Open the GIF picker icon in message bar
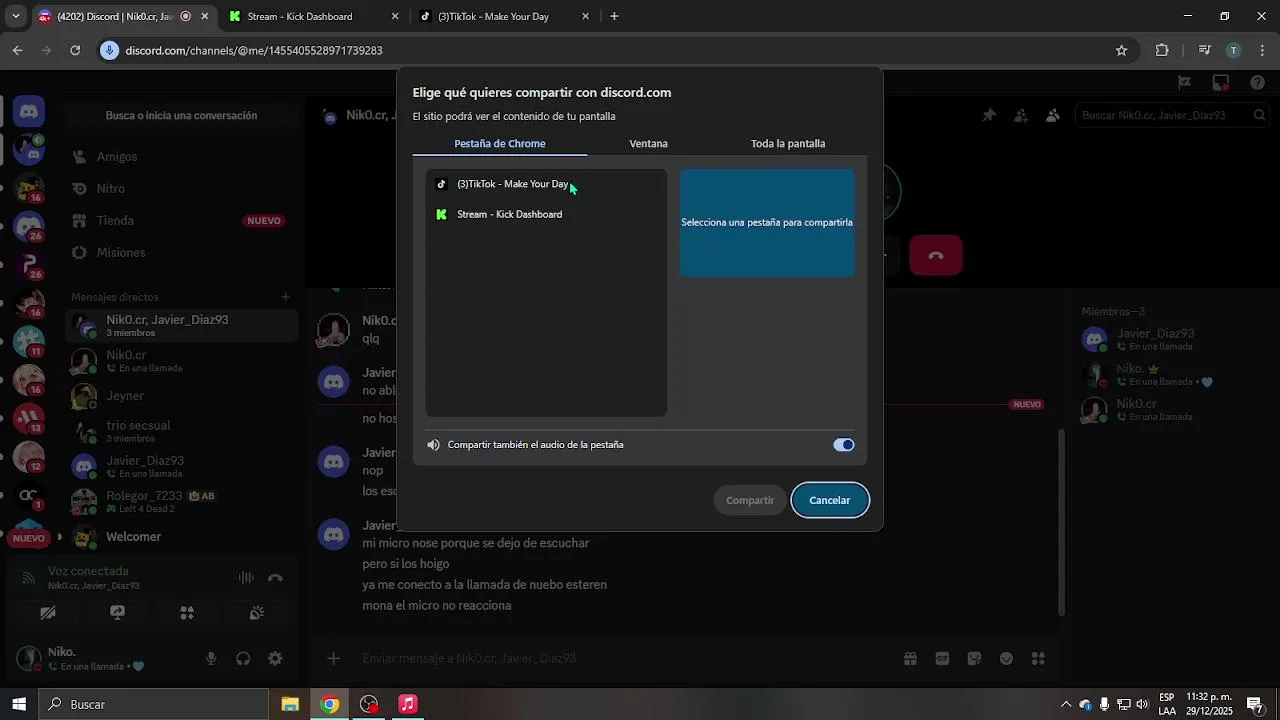The image size is (1280, 720). tap(942, 659)
